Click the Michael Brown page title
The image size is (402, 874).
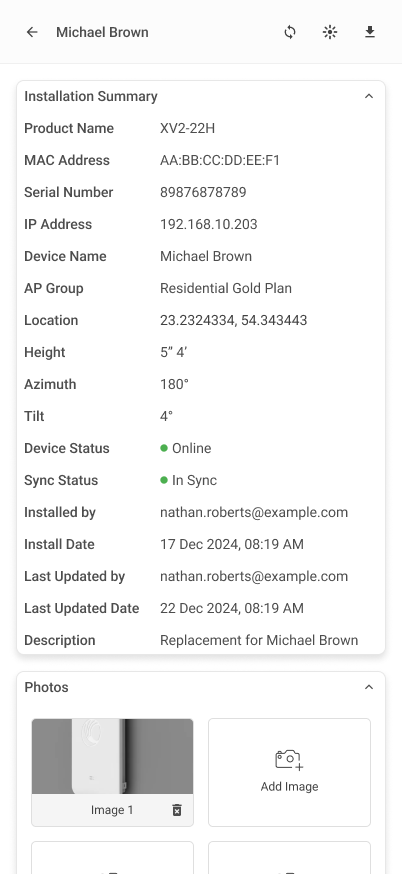pyautogui.click(x=102, y=32)
